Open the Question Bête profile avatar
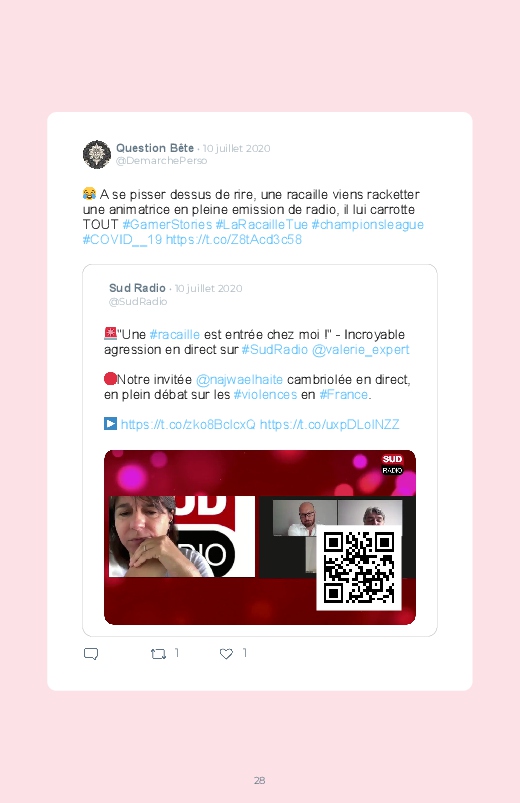 tap(97, 154)
